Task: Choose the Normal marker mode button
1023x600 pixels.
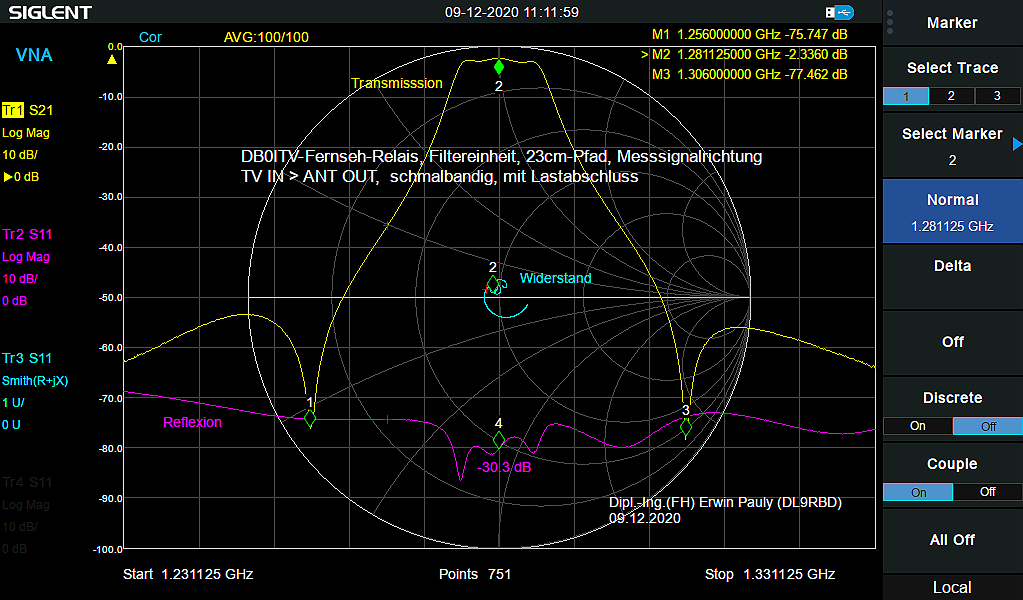Action: (x=953, y=212)
